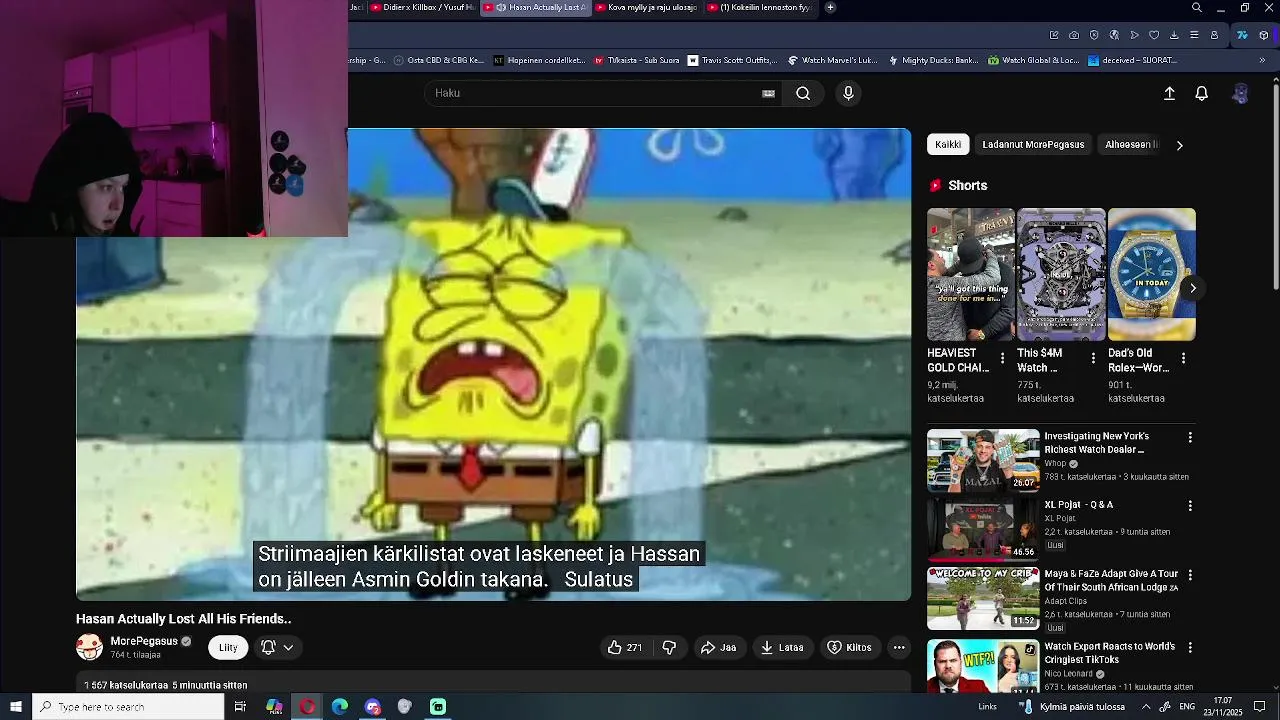This screenshot has width=1280, height=720.
Task: Open Task View on the taskbar
Action: pyautogui.click(x=240, y=707)
